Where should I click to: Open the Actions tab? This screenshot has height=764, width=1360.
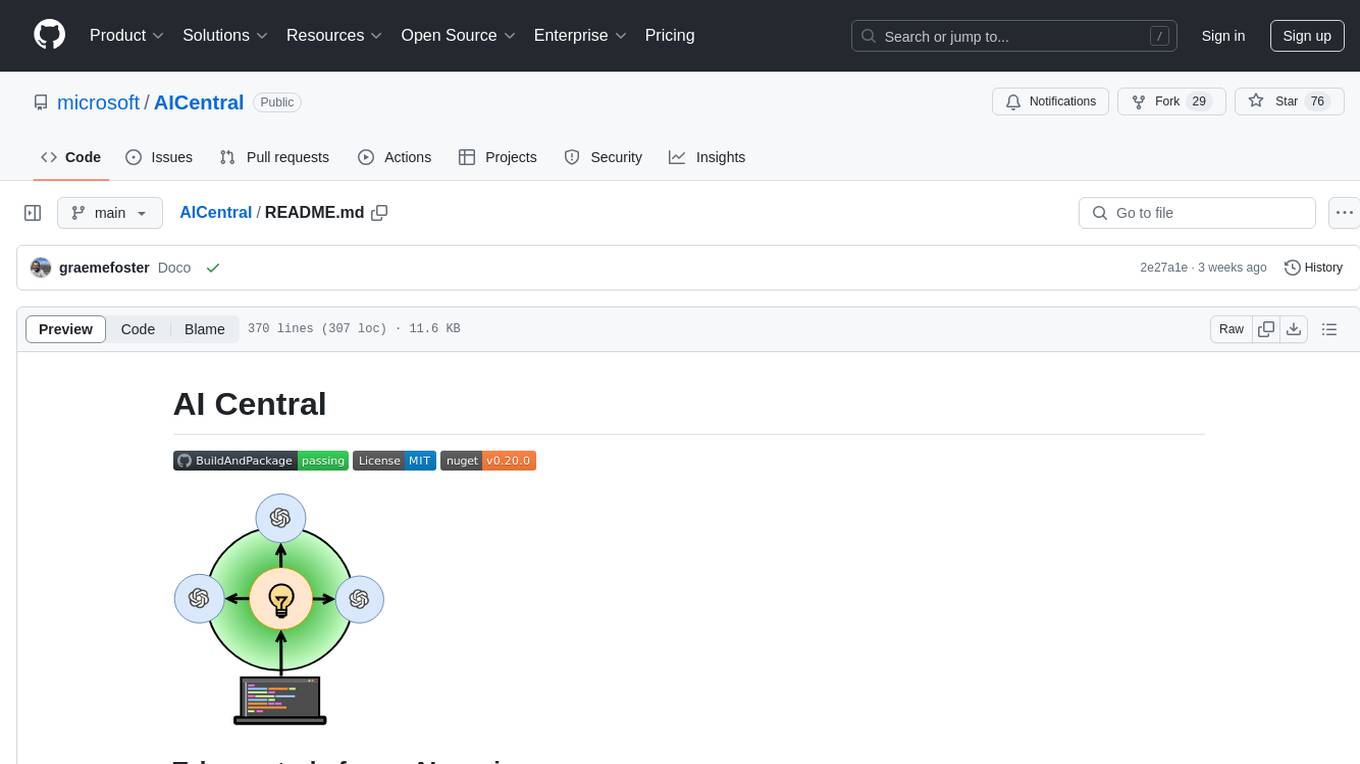394,157
